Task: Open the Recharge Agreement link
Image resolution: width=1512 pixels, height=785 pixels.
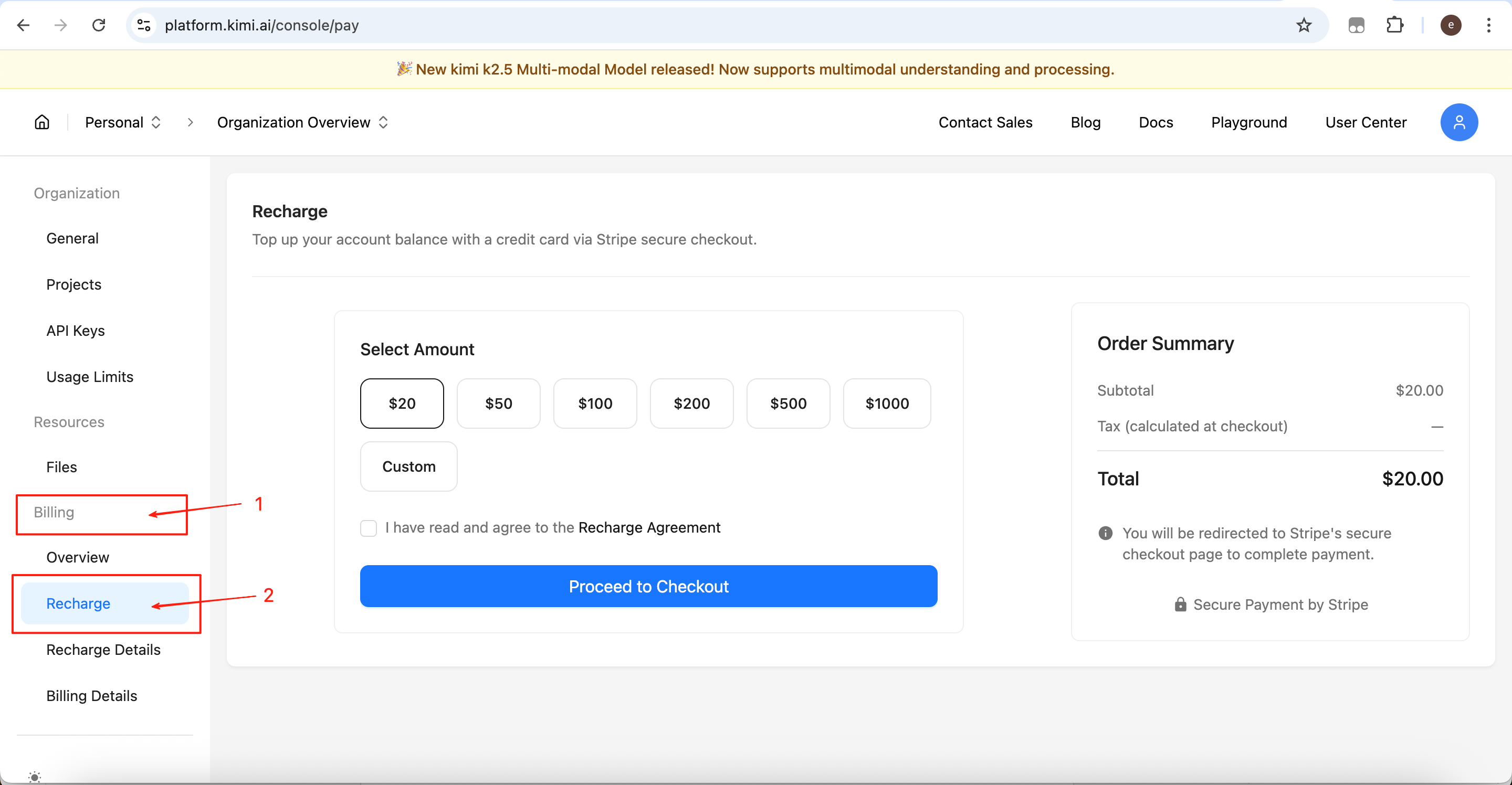Action: pos(649,527)
